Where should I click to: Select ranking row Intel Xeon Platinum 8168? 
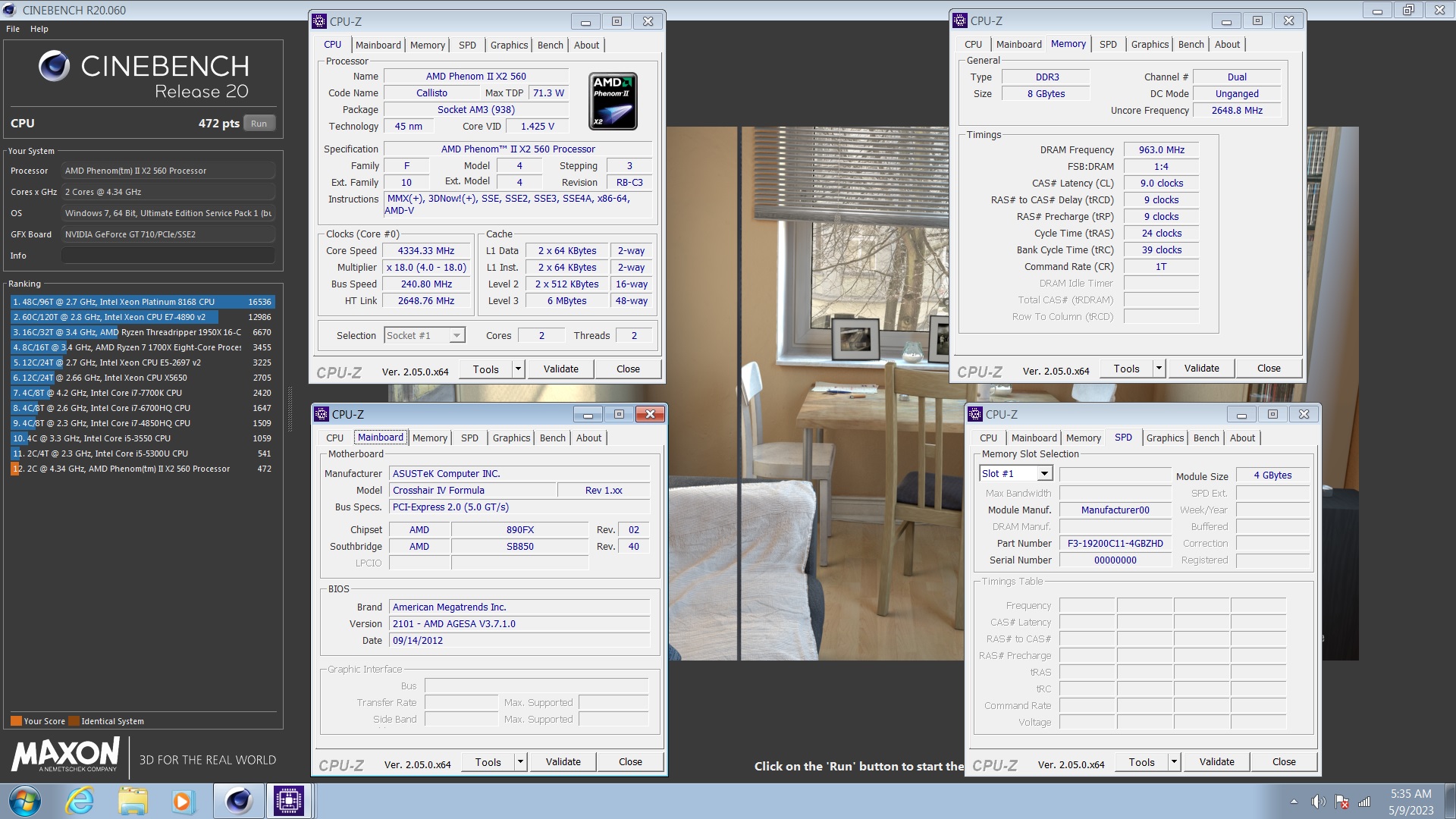pos(142,302)
